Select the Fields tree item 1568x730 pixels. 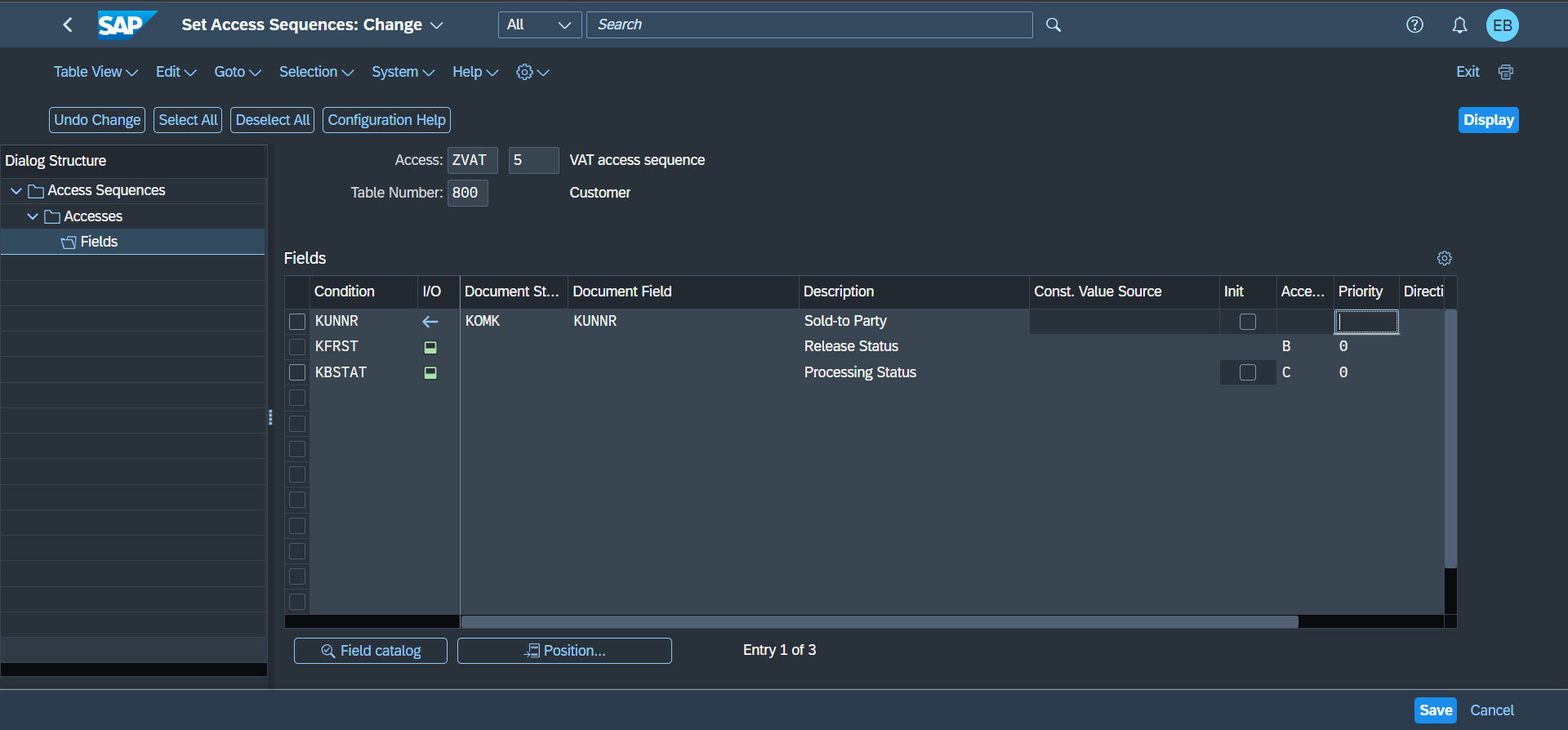coord(132,242)
